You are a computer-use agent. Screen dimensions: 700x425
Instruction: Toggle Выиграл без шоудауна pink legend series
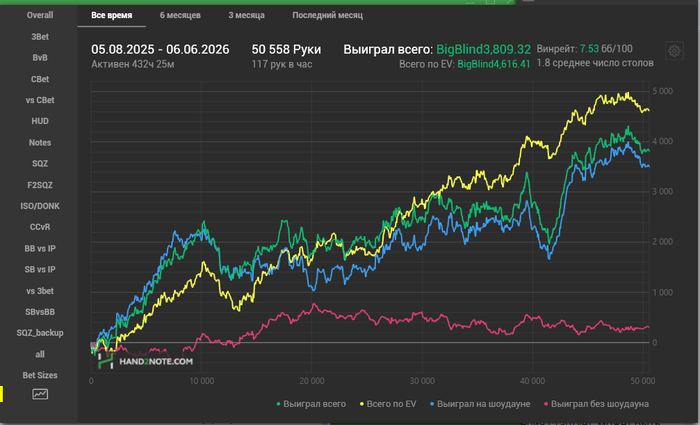point(596,404)
